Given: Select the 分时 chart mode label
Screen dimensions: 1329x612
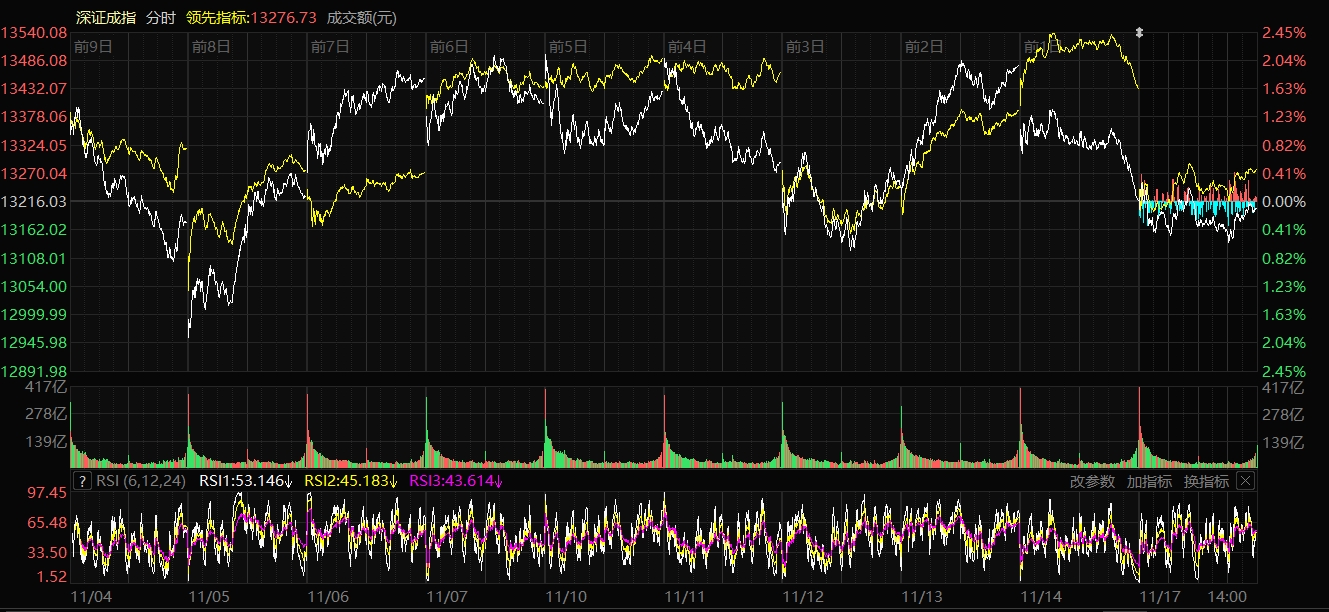Looking at the screenshot, I should pyautogui.click(x=160, y=17).
